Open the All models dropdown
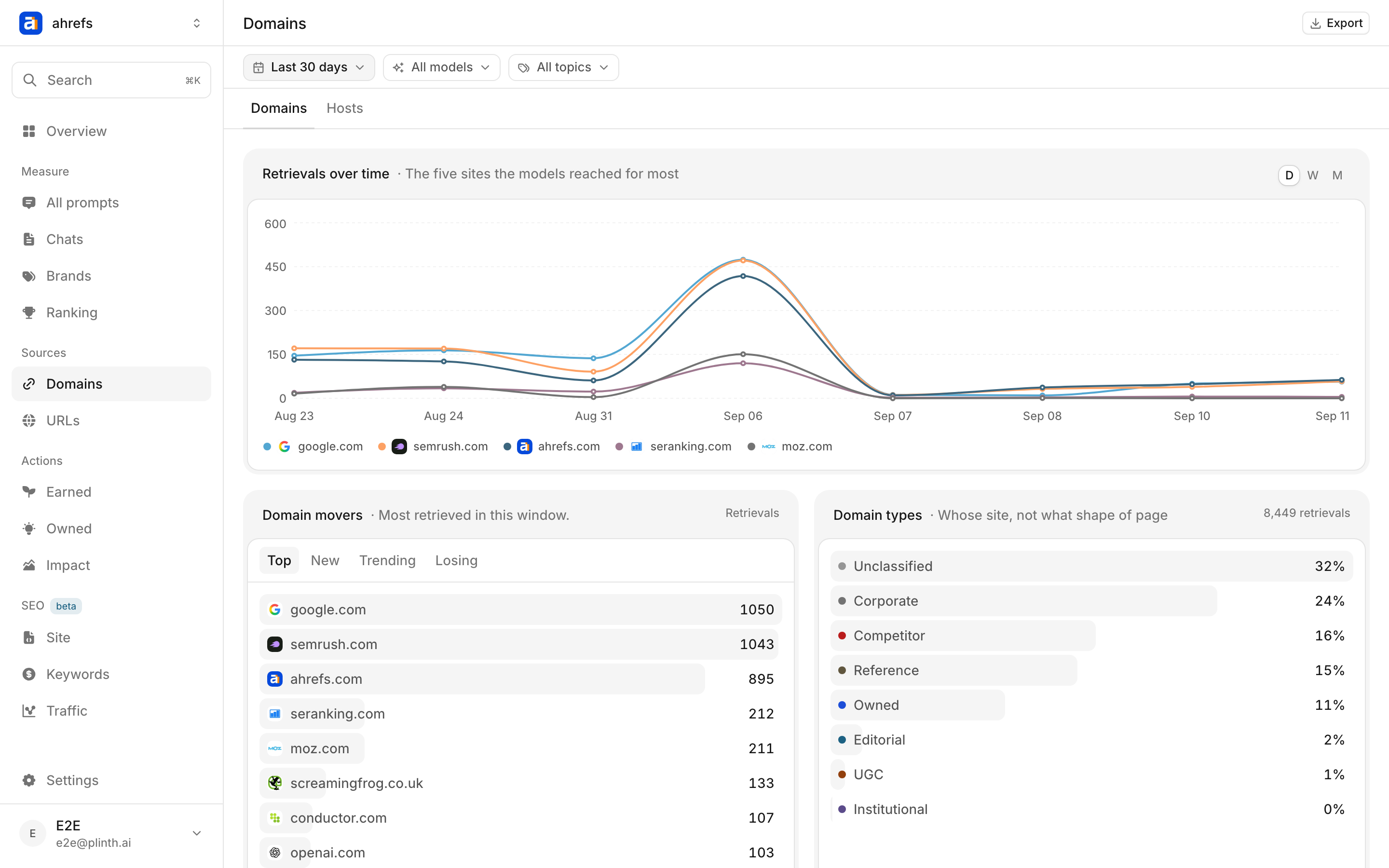 (x=441, y=68)
